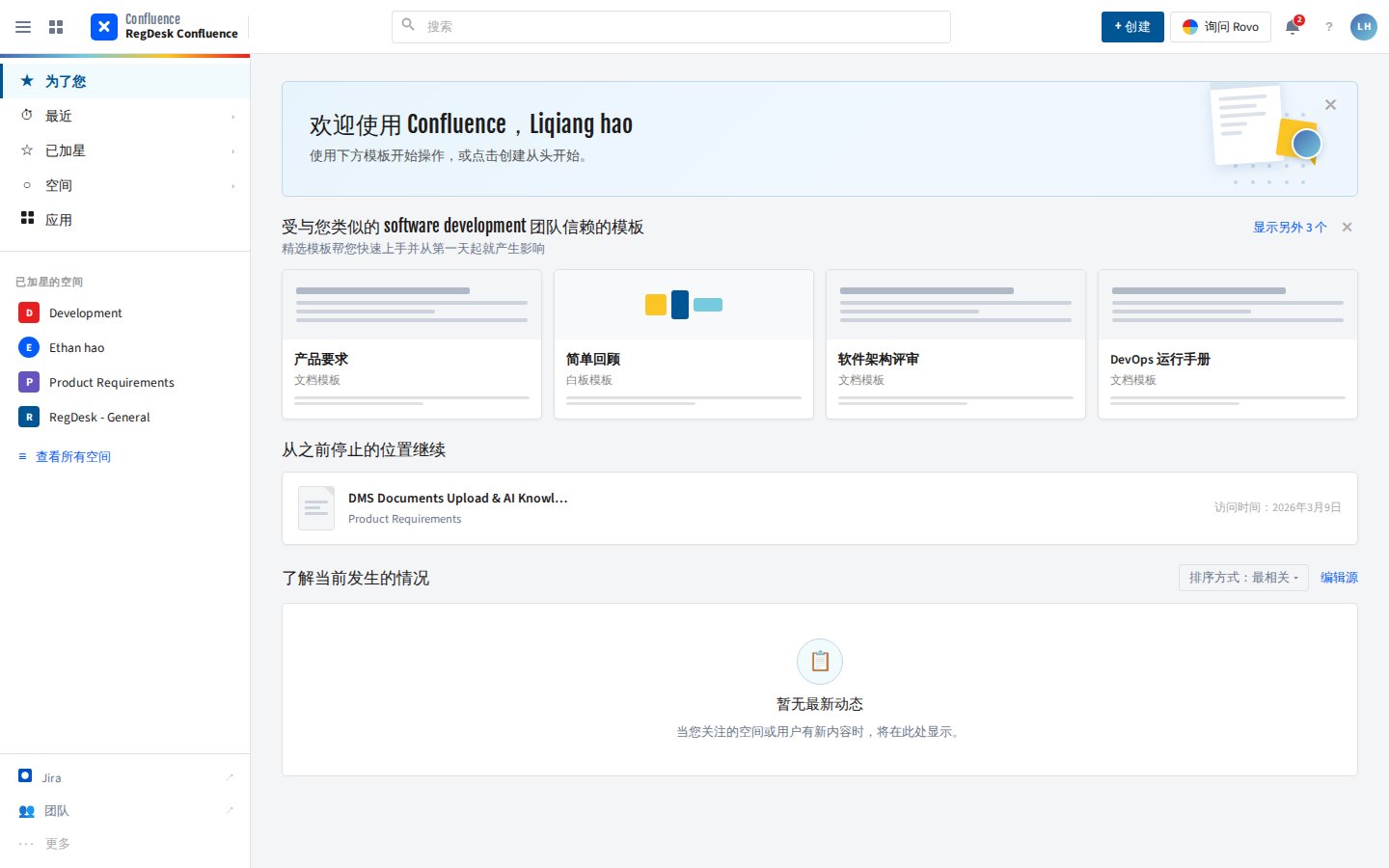Expand the 最近 submenu arrow
The height and width of the screenshot is (868, 1389).
[x=232, y=117]
